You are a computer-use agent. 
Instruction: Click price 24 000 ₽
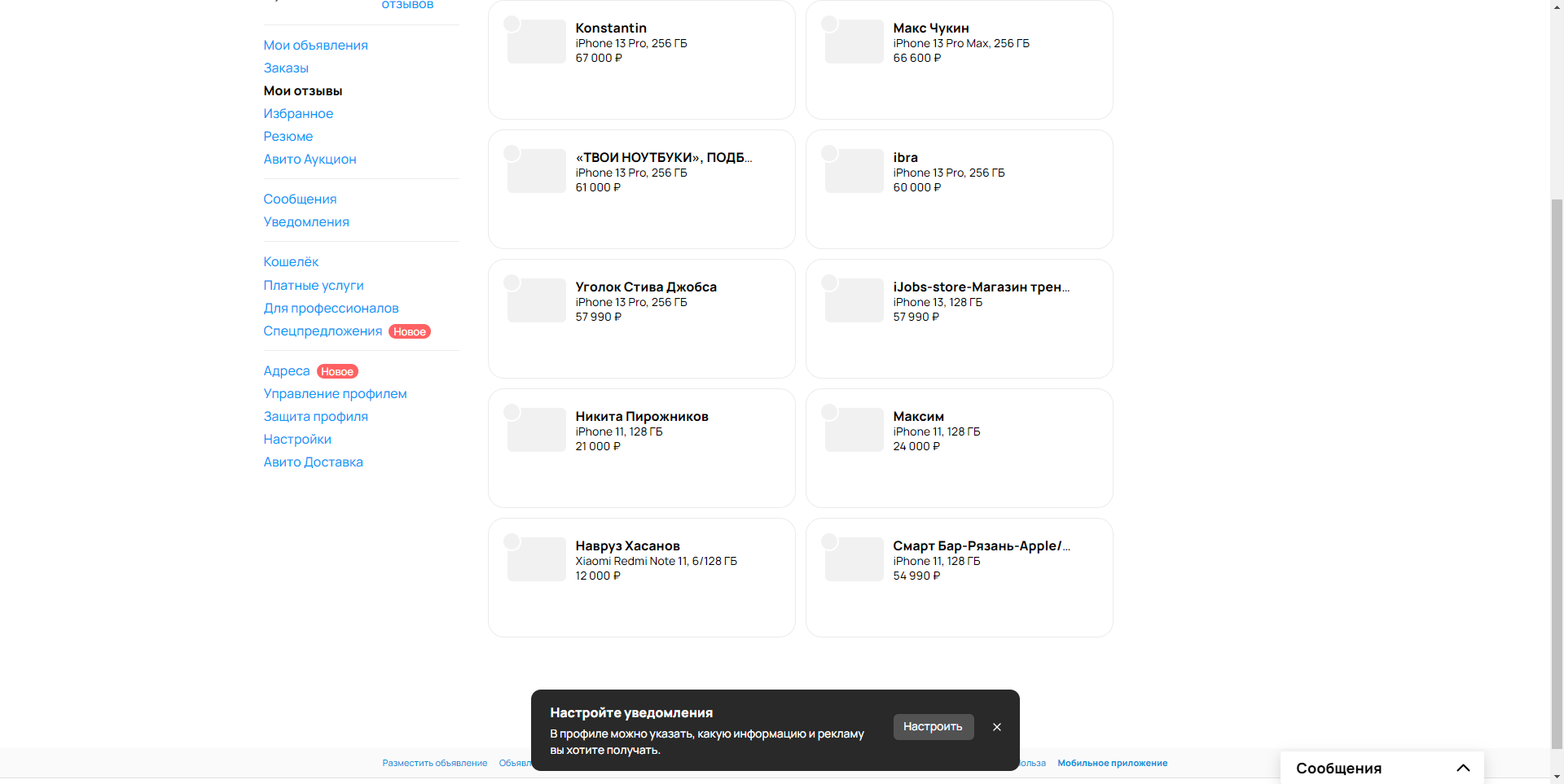pyautogui.click(x=916, y=446)
